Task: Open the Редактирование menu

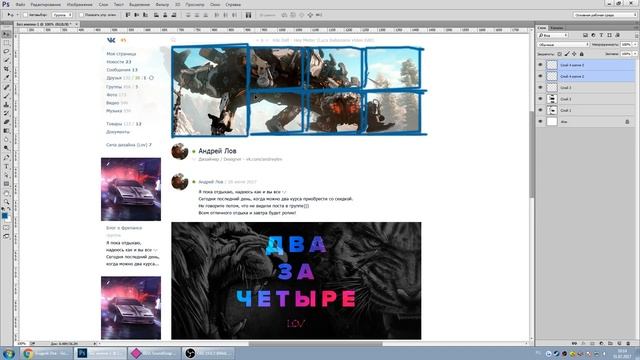Action: tap(46, 4)
